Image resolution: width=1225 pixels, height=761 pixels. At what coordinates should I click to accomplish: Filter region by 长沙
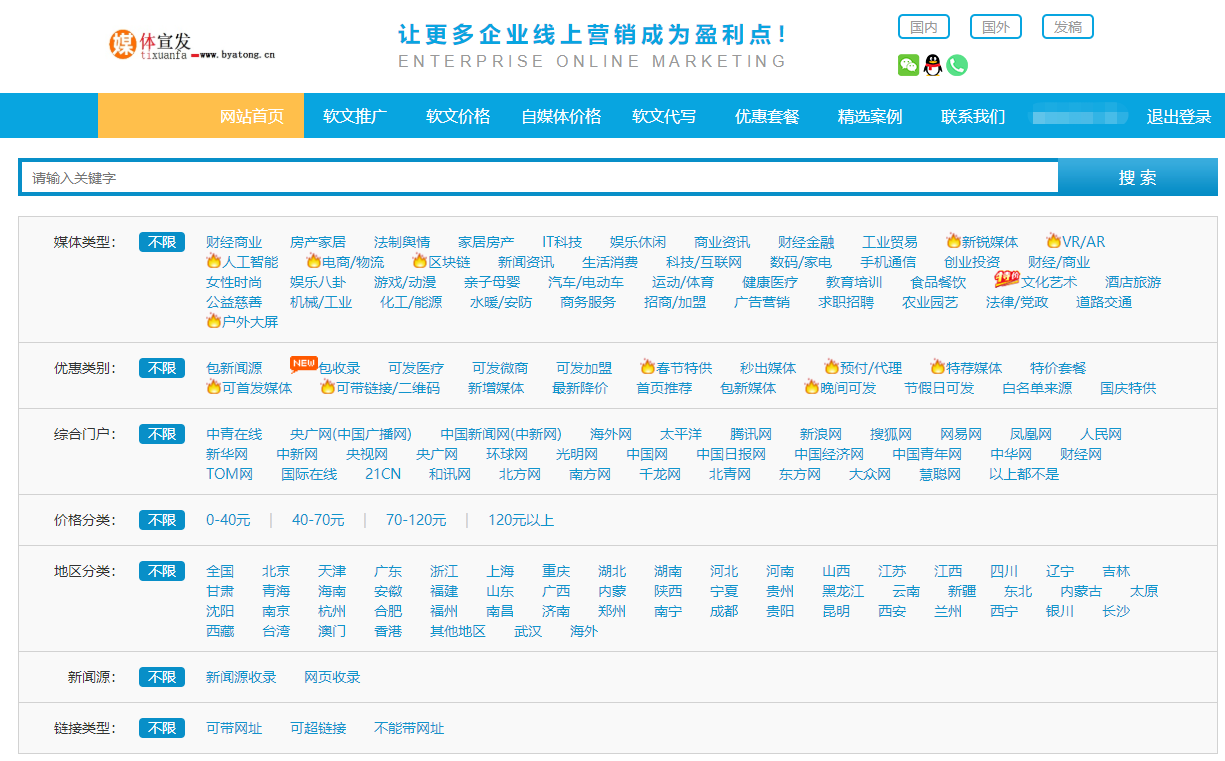(x=1116, y=611)
